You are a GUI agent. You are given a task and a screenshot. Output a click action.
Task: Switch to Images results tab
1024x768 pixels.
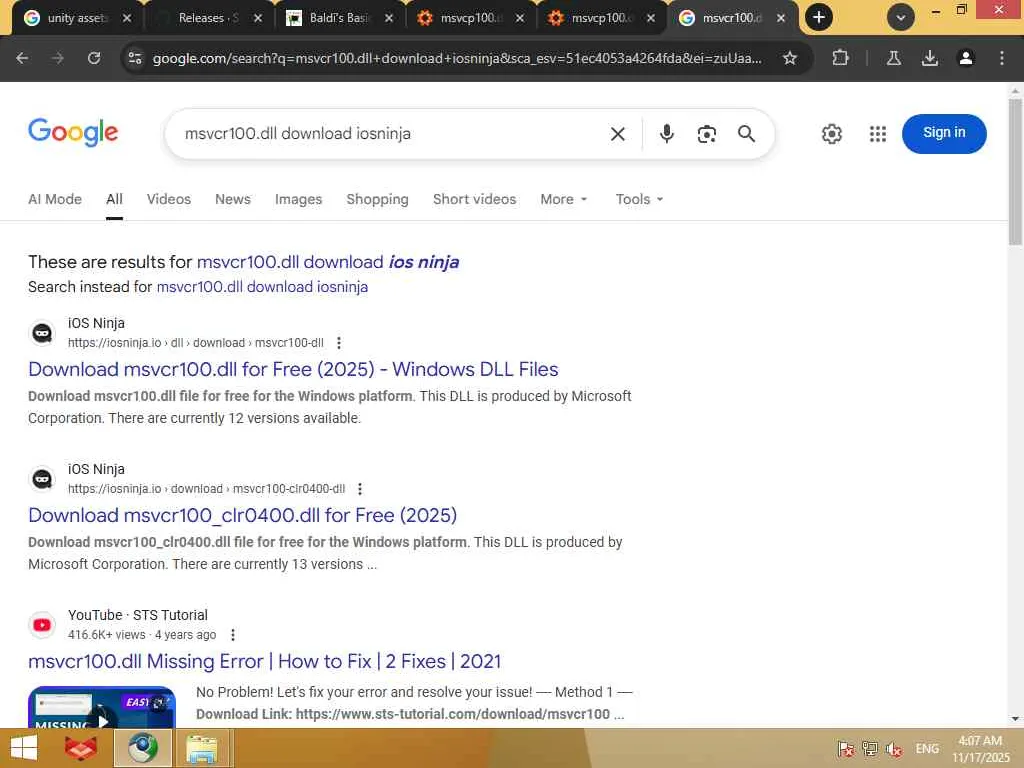click(298, 199)
